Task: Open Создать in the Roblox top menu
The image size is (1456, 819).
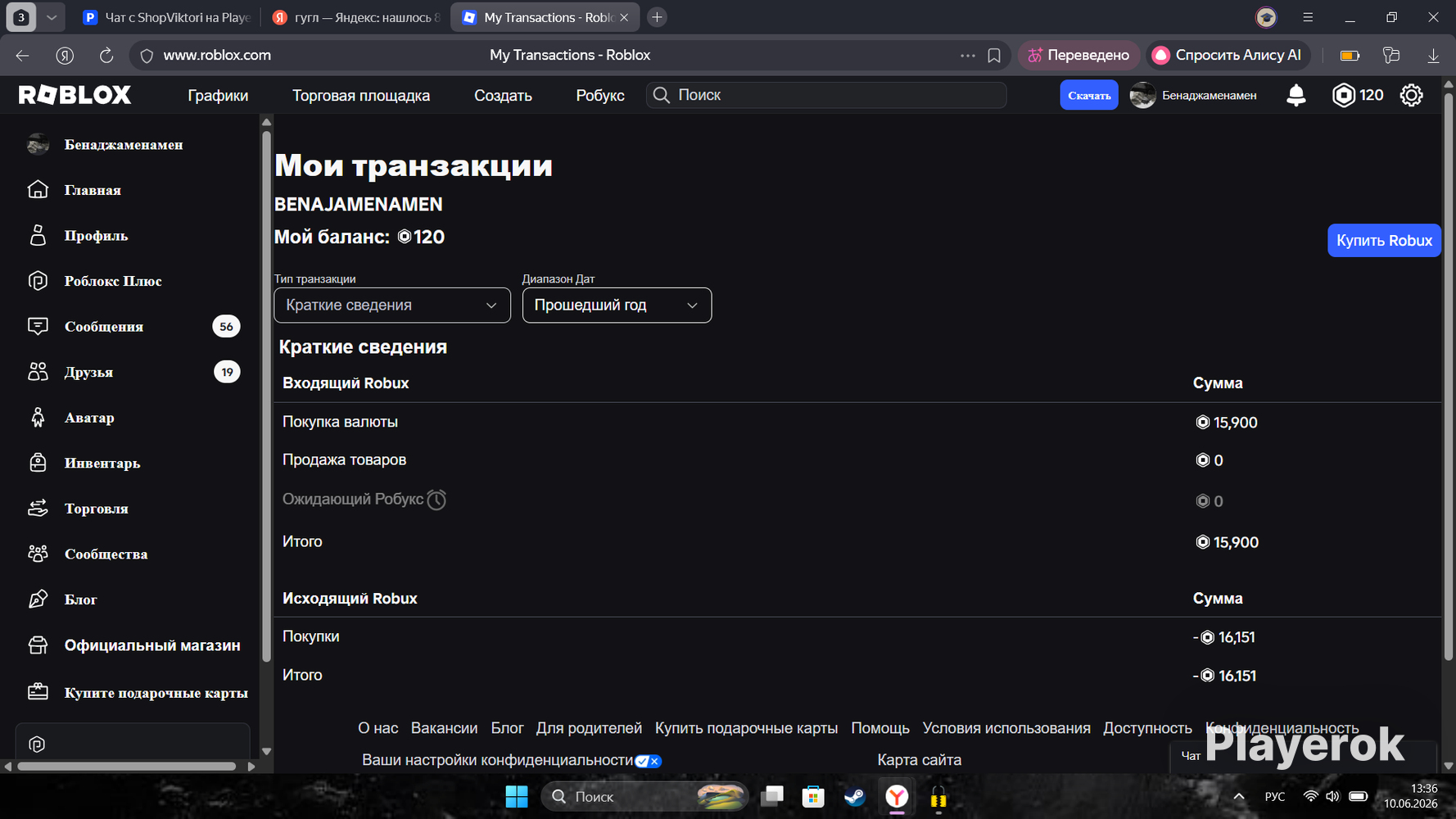Action: 503,95
